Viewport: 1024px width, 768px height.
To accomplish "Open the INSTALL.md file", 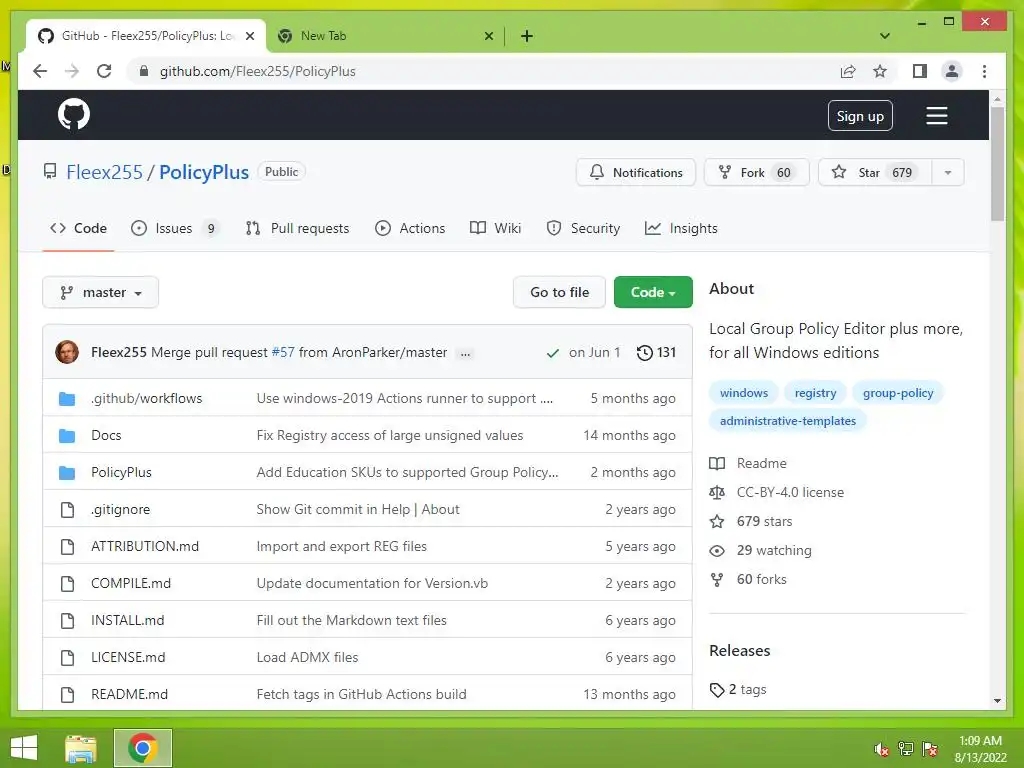I will [x=127, y=620].
